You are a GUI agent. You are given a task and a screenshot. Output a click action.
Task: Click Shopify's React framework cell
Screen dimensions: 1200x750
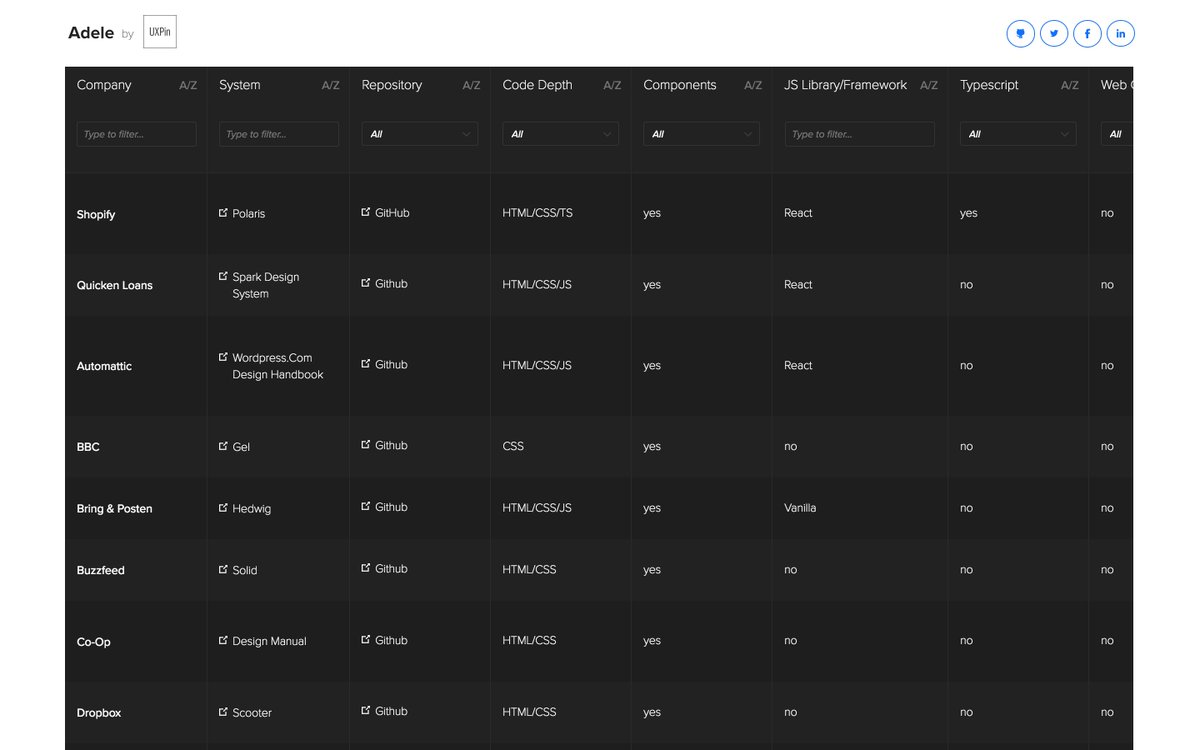798,213
